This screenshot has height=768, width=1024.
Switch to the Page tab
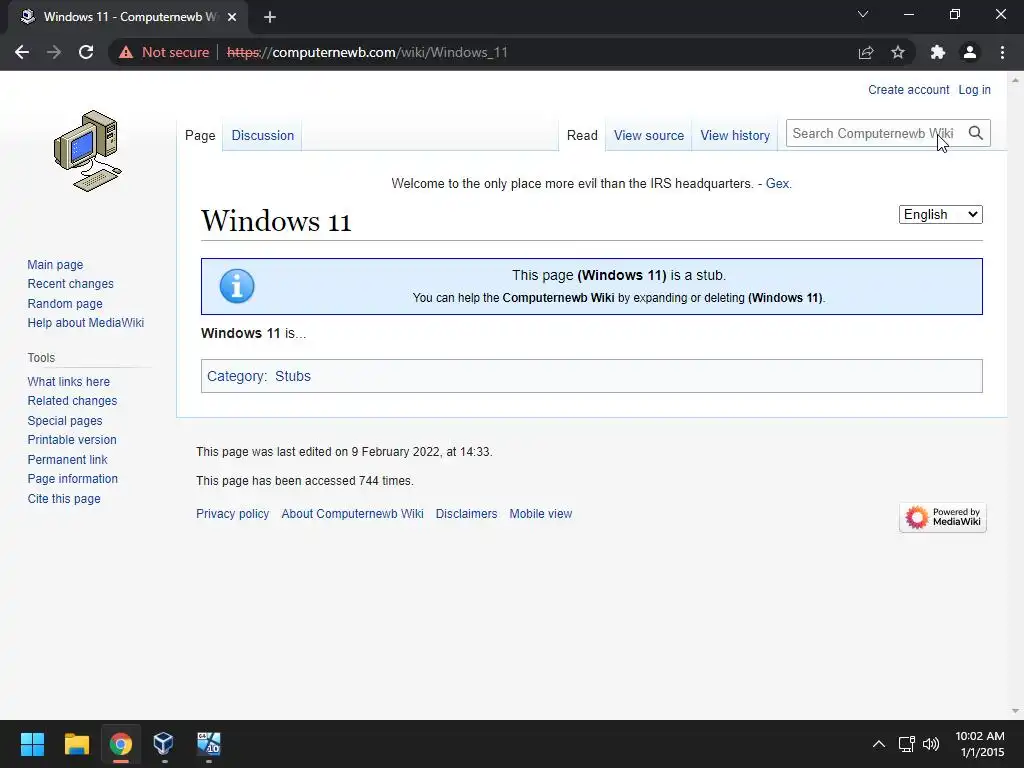pos(200,135)
